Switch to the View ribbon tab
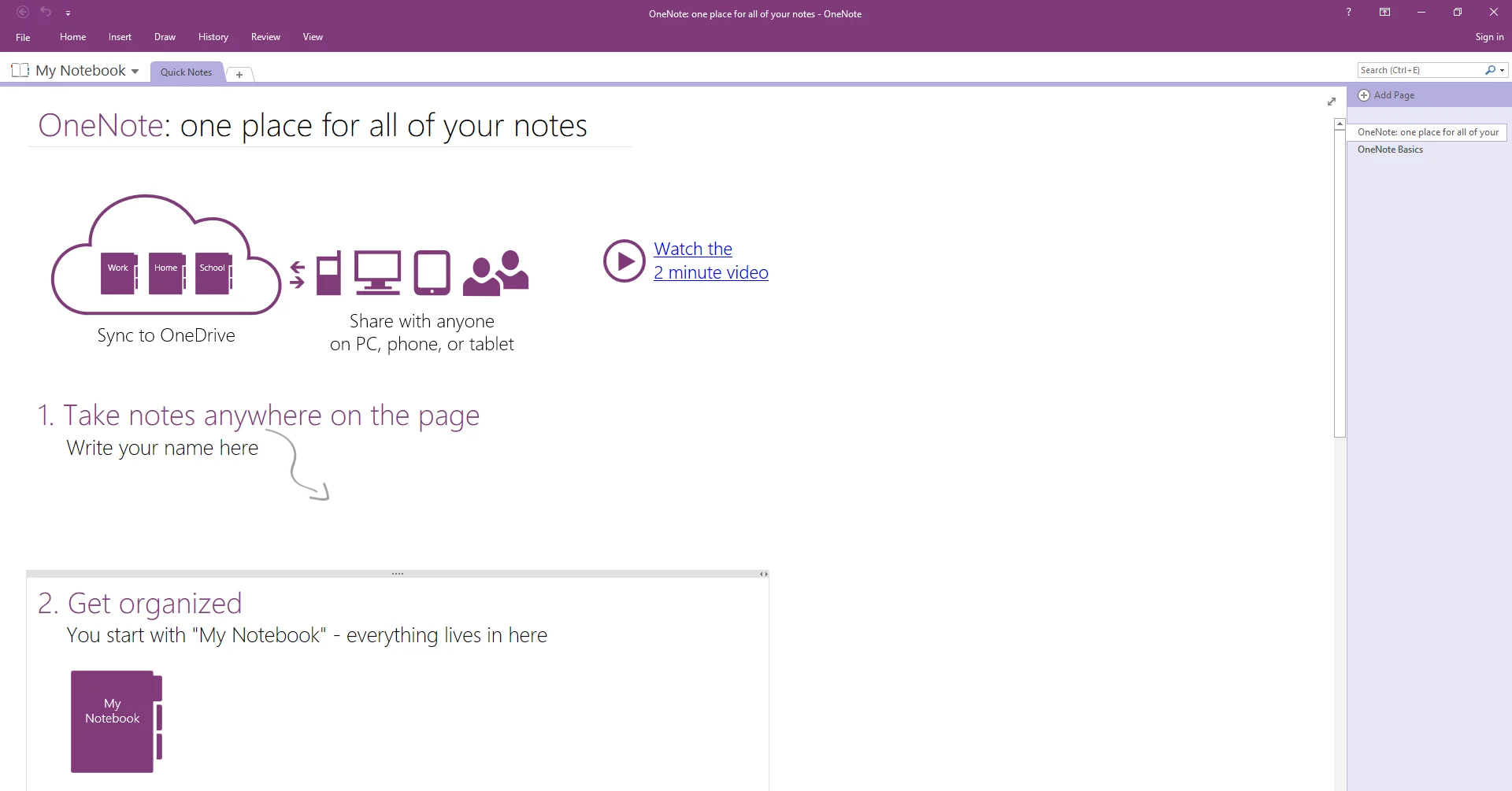 pos(313,37)
